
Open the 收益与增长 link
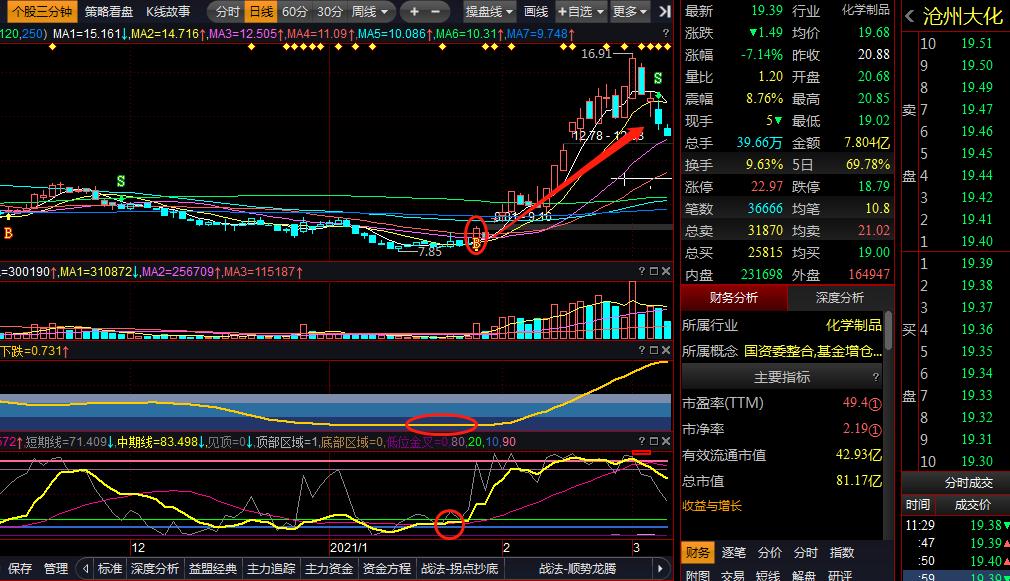tap(712, 506)
